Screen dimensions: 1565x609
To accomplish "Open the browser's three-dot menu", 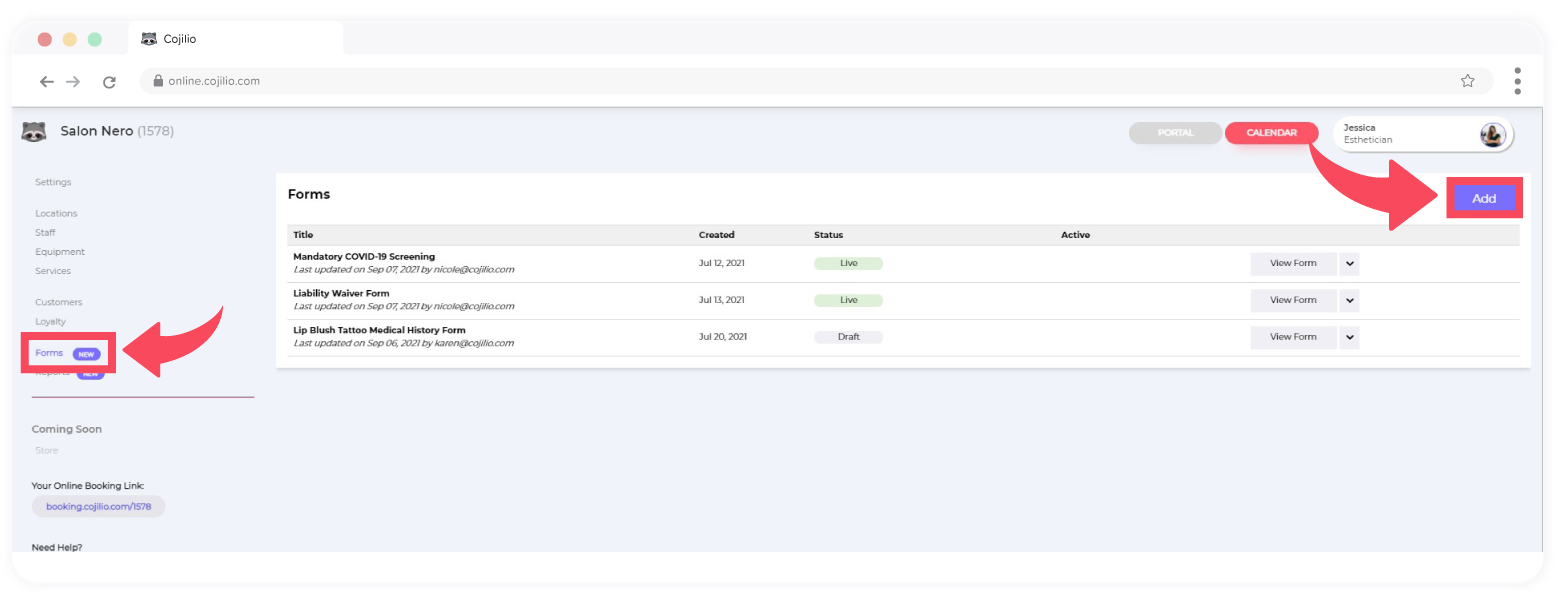I will pos(1517,81).
